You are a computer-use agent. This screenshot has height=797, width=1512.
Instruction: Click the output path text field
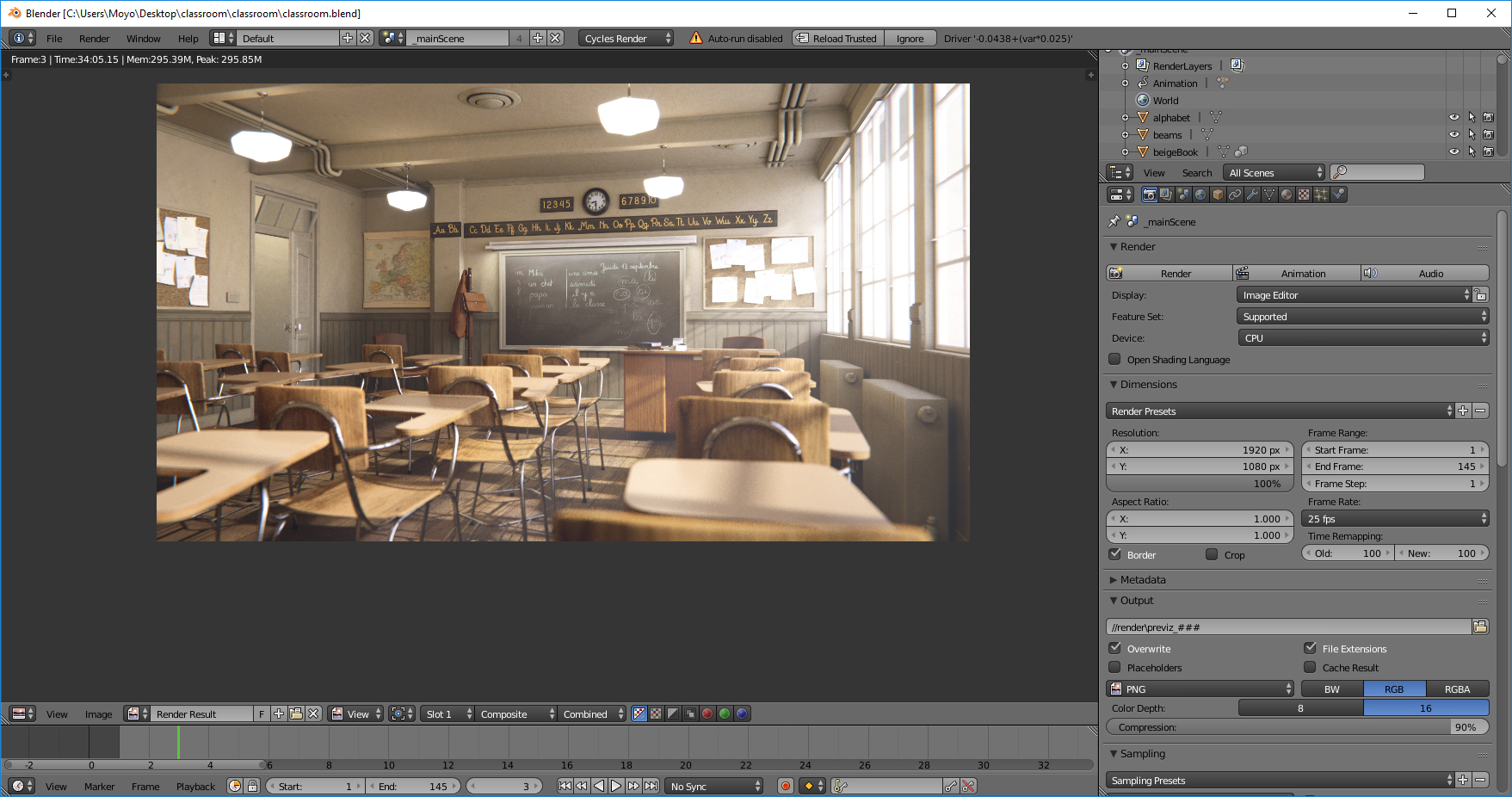[x=1288, y=627]
